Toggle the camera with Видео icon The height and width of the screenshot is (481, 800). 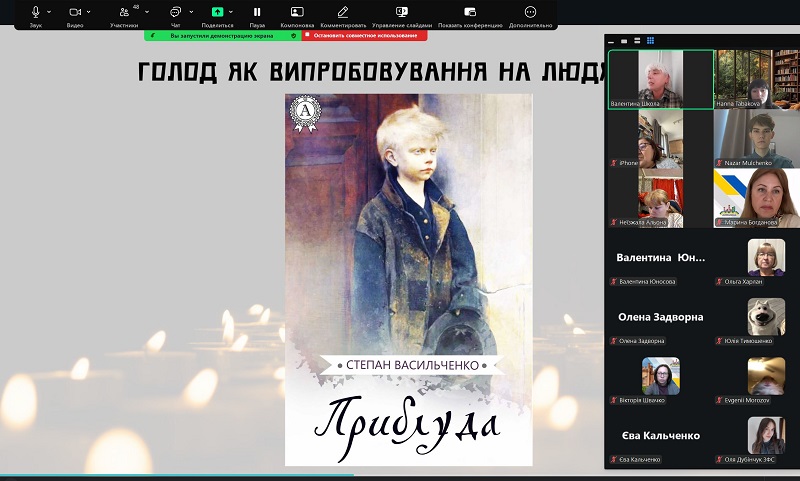[x=74, y=12]
